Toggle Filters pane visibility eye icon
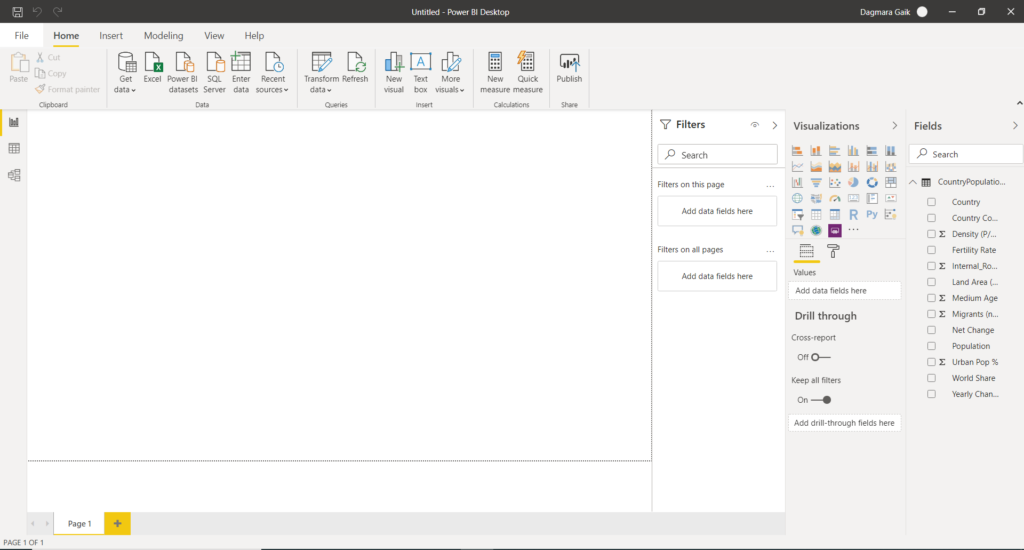The image size is (1024, 550). pyautogui.click(x=754, y=125)
